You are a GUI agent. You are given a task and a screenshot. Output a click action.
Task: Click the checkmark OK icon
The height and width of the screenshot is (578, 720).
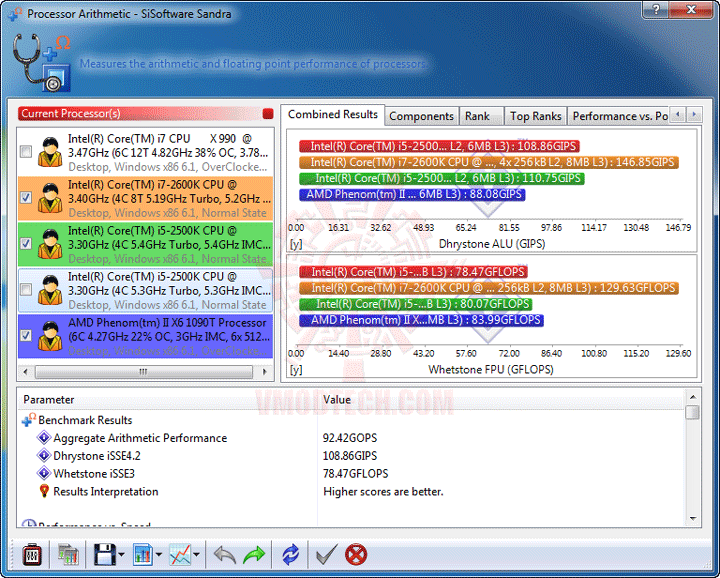click(x=327, y=555)
